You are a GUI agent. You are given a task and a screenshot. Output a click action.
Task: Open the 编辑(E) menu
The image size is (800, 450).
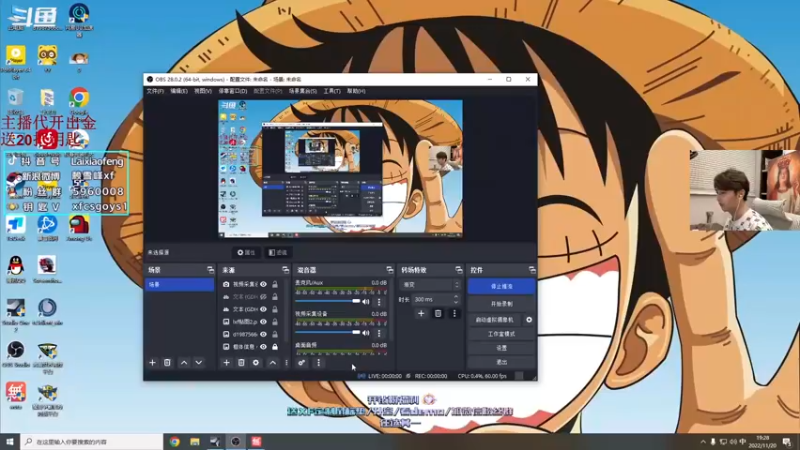pos(179,91)
